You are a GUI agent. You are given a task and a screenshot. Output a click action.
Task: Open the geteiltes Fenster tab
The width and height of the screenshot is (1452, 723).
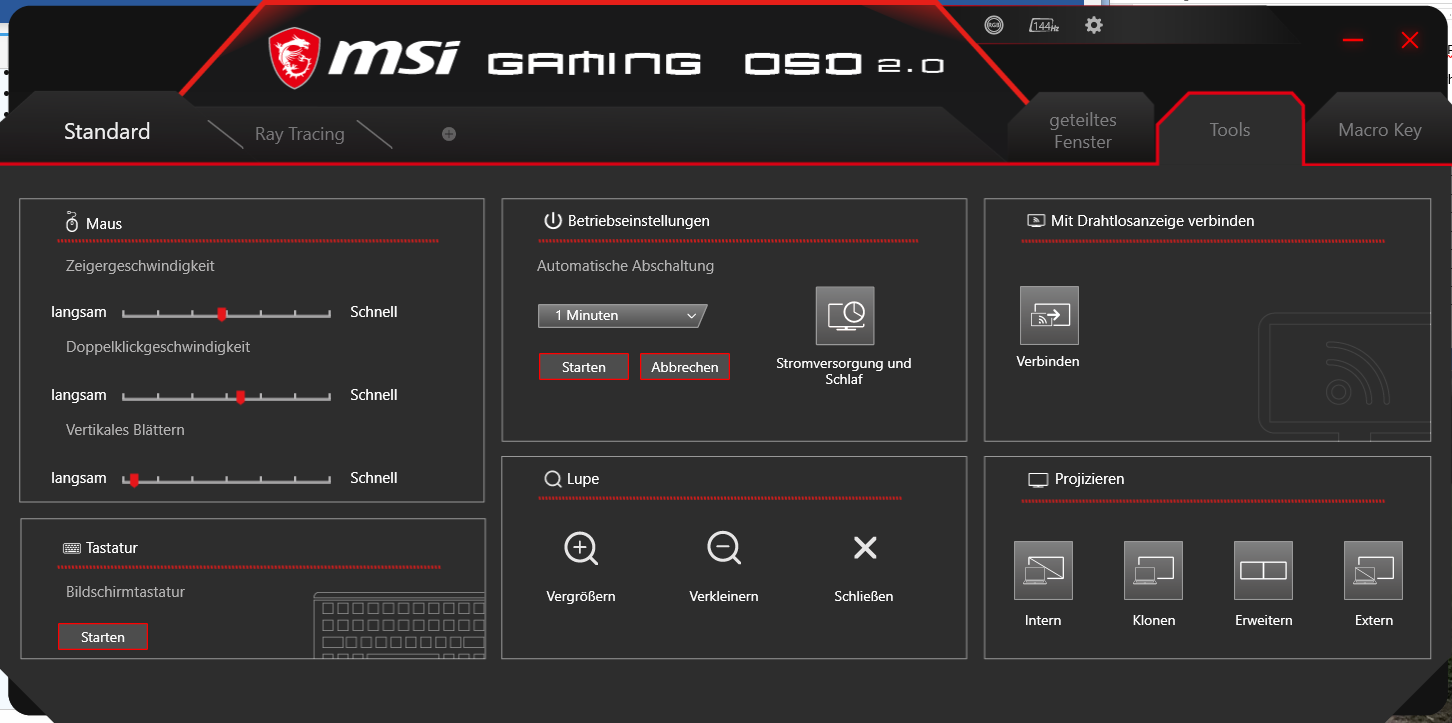(1083, 131)
